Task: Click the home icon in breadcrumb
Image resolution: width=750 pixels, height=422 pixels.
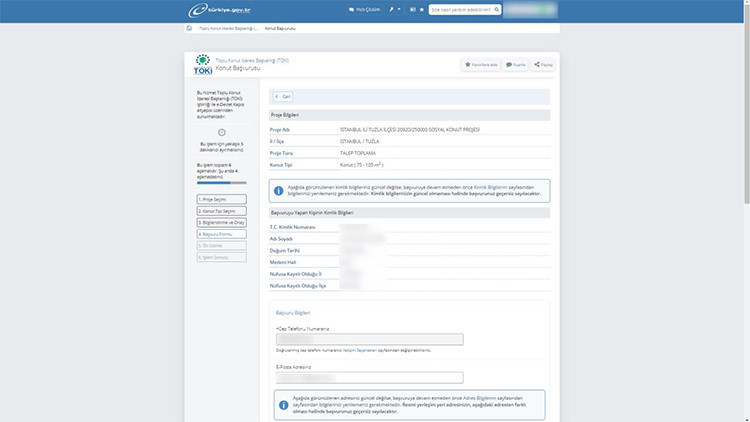Action: pyautogui.click(x=191, y=28)
